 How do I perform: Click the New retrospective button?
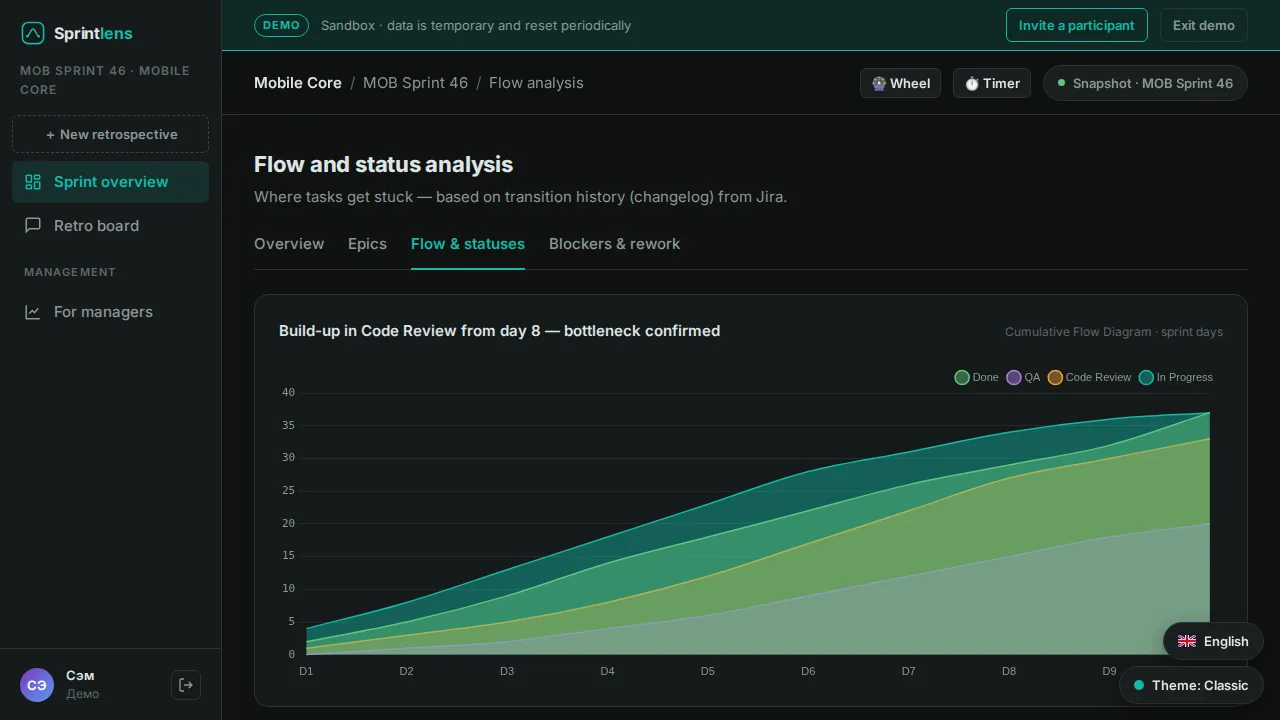point(110,134)
